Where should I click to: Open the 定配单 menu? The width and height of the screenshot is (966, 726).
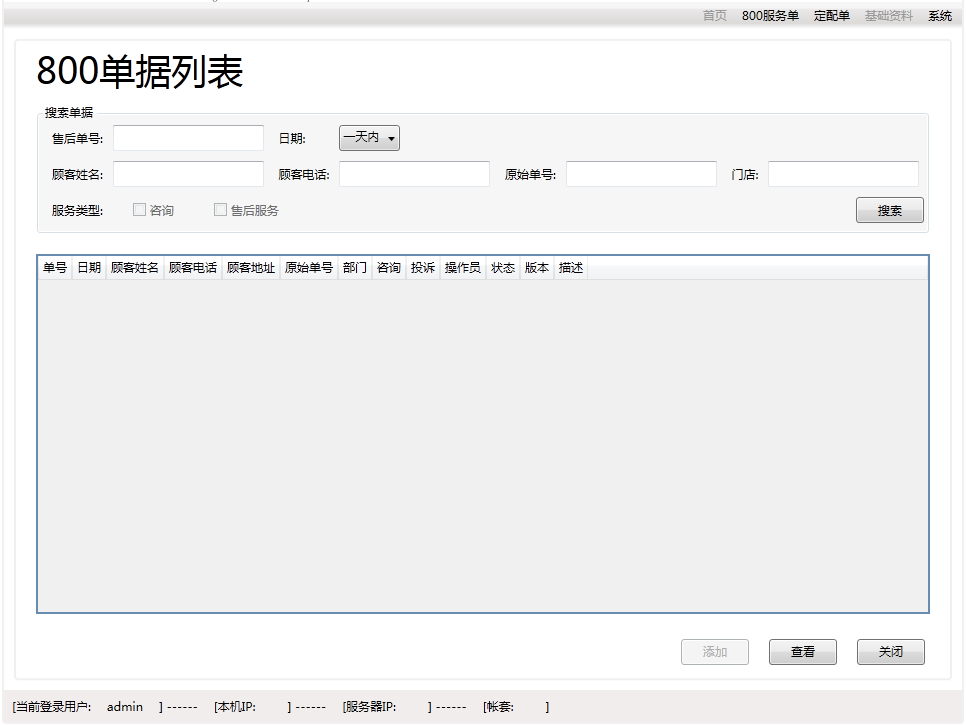tap(832, 16)
